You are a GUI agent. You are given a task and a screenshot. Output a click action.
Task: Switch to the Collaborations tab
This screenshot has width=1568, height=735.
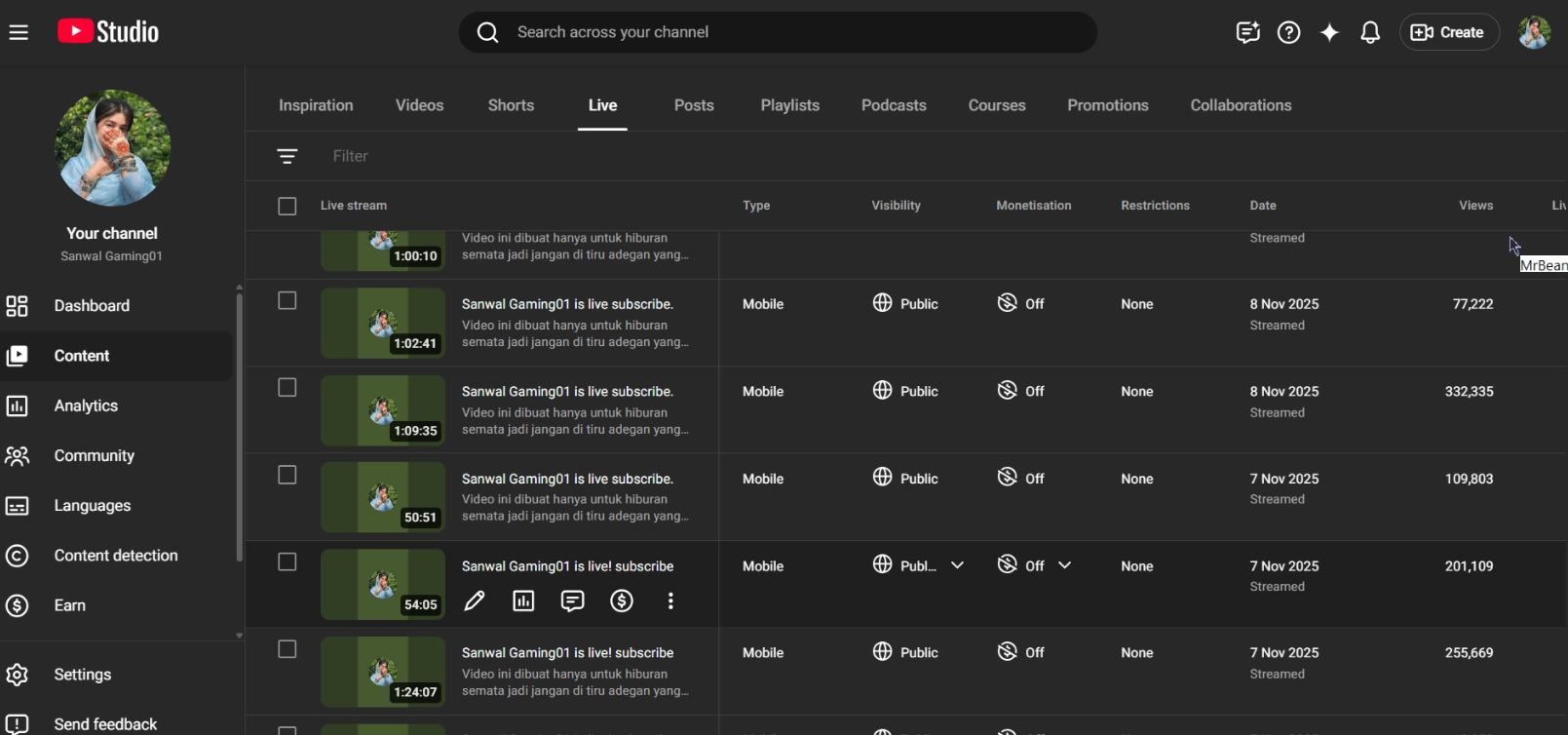(1241, 105)
